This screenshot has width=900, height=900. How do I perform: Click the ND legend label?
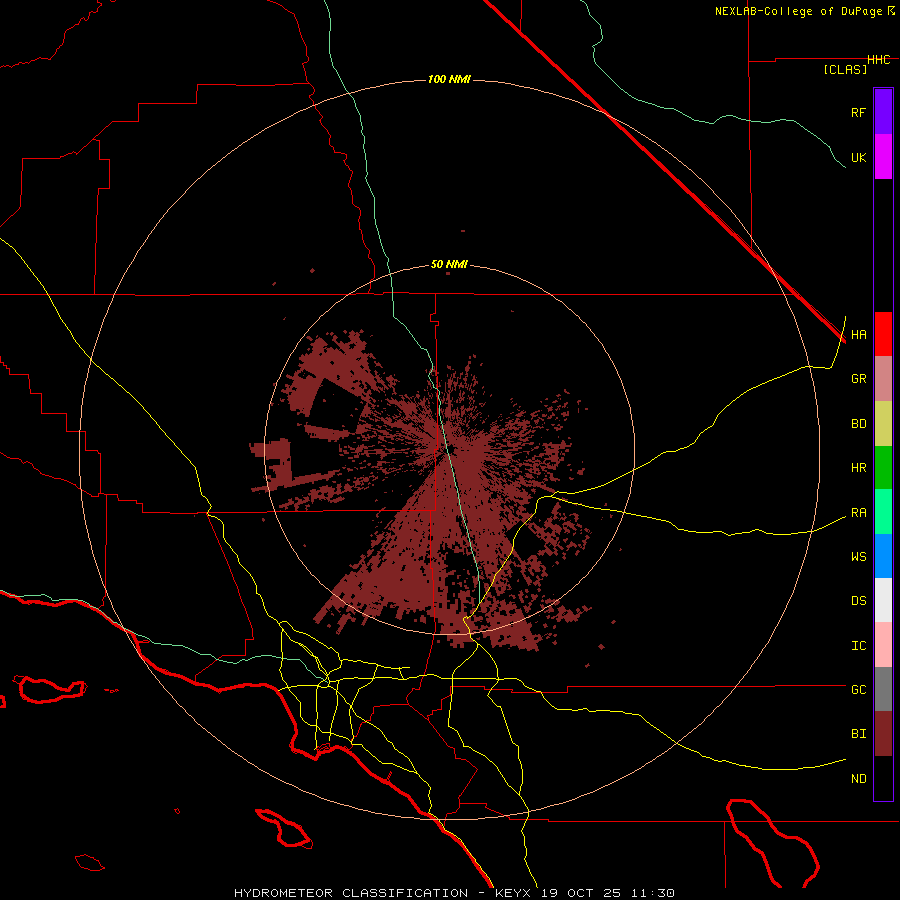(858, 778)
